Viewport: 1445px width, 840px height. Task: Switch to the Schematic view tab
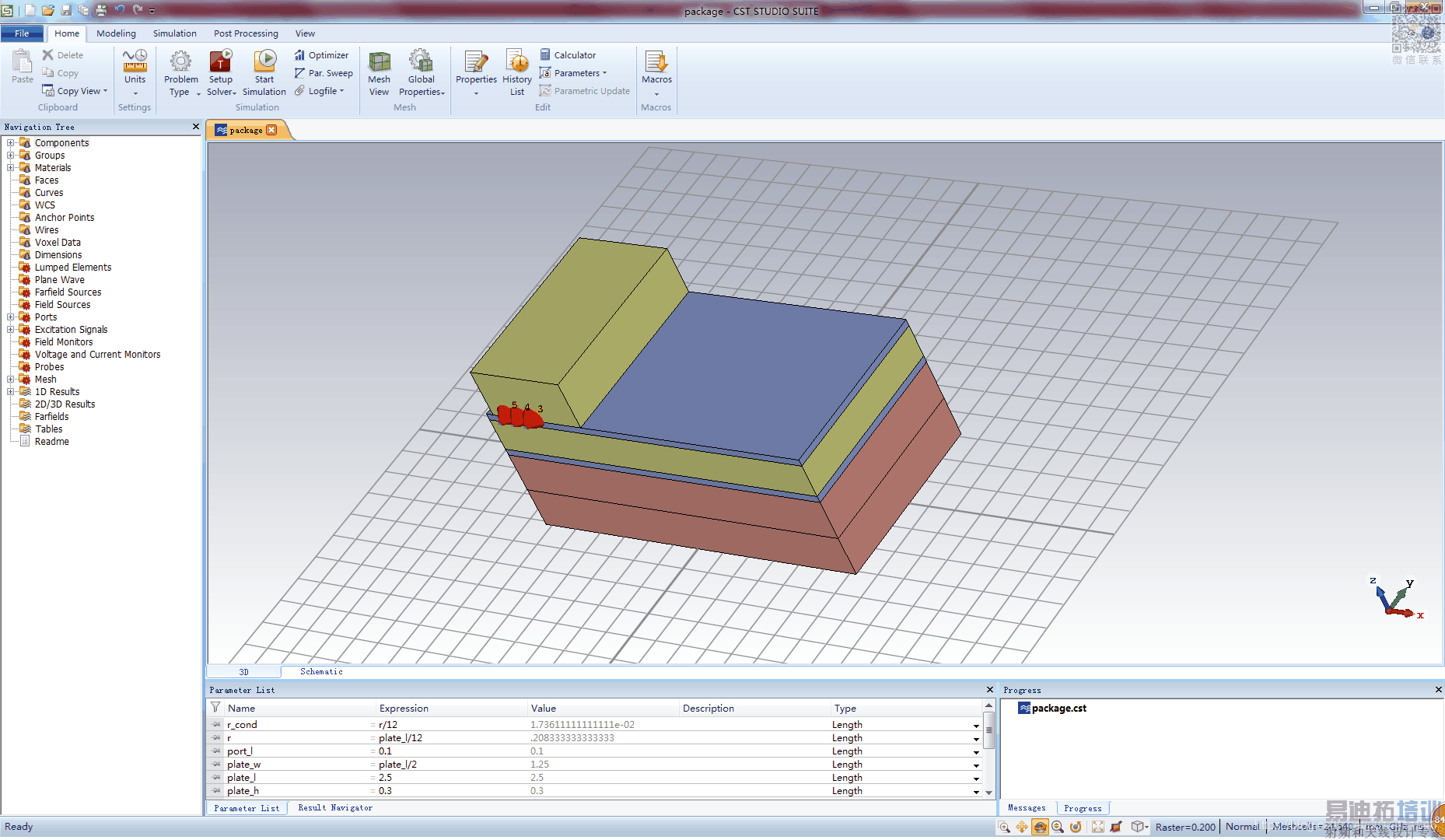tap(321, 671)
